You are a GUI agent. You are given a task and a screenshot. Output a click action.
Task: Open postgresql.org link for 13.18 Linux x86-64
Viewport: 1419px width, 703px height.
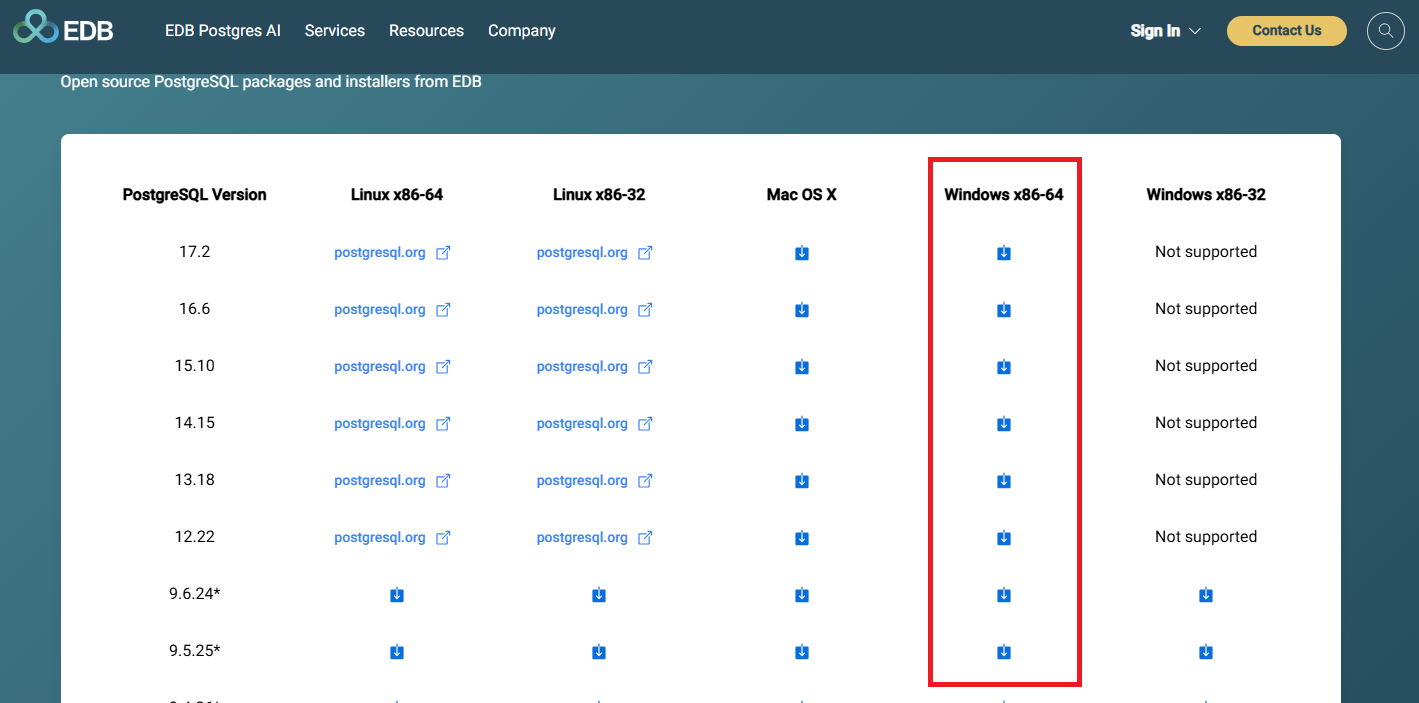coord(392,481)
